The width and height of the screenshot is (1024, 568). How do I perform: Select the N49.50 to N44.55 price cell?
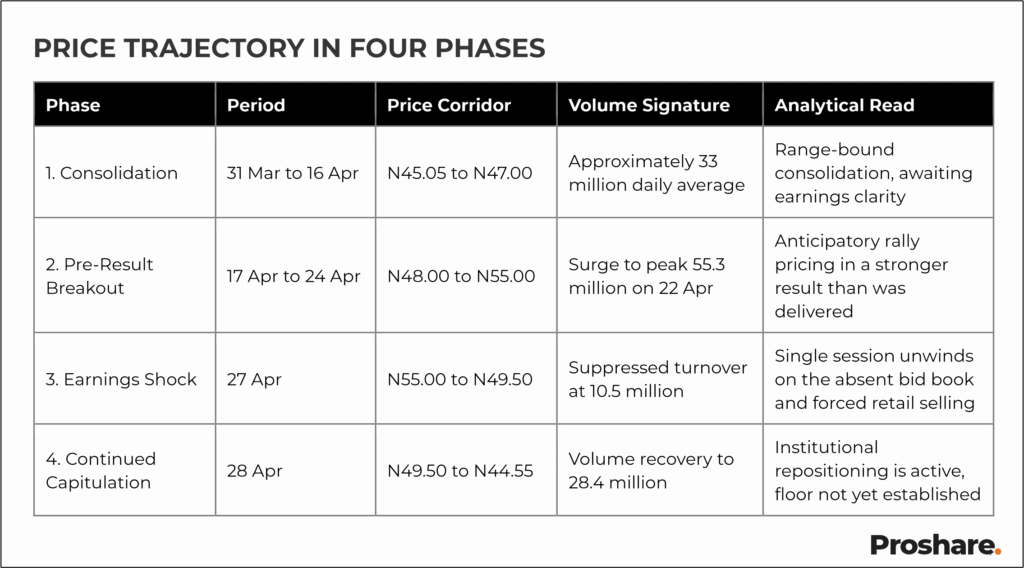(x=460, y=470)
